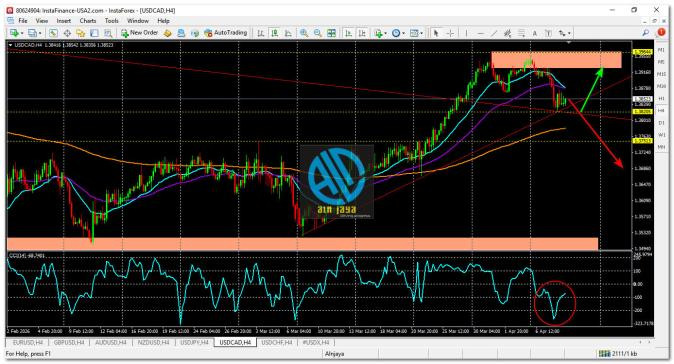Open the Terminal panel
The height and width of the screenshot is (364, 674).
click(94, 33)
